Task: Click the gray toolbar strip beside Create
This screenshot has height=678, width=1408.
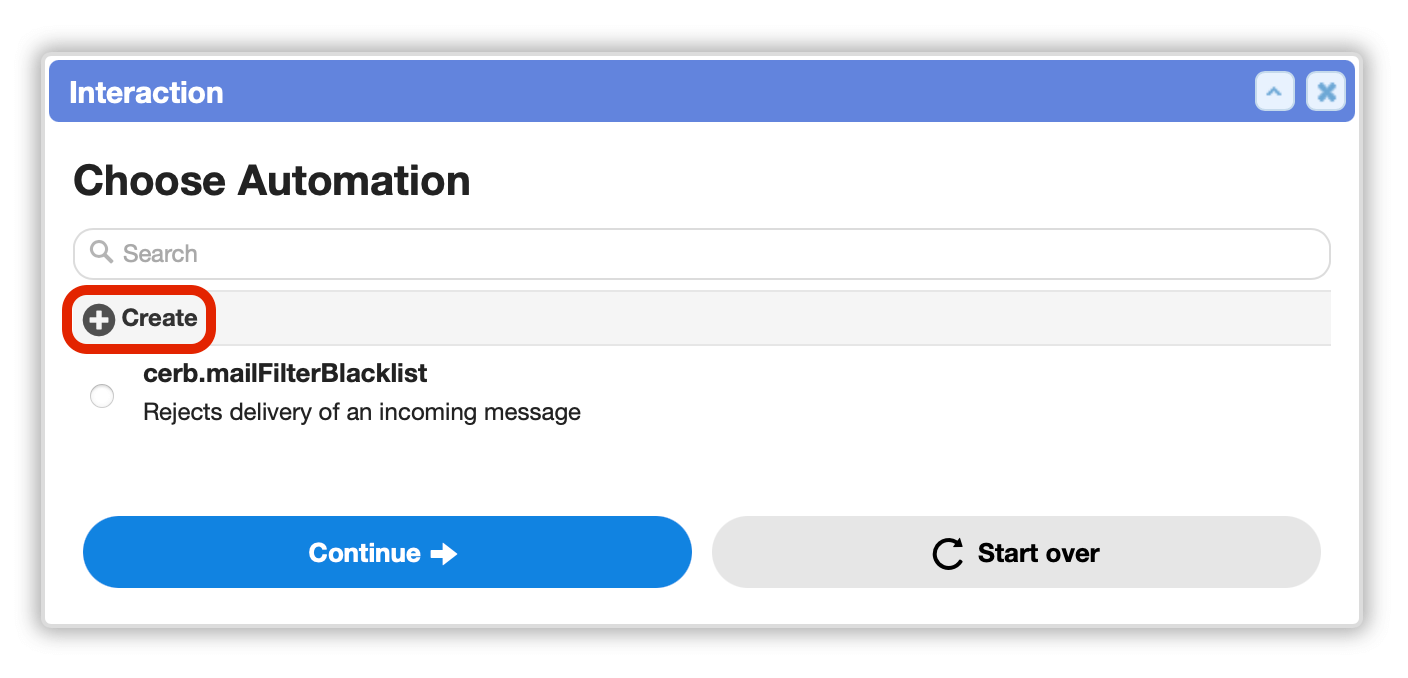Action: [770, 319]
